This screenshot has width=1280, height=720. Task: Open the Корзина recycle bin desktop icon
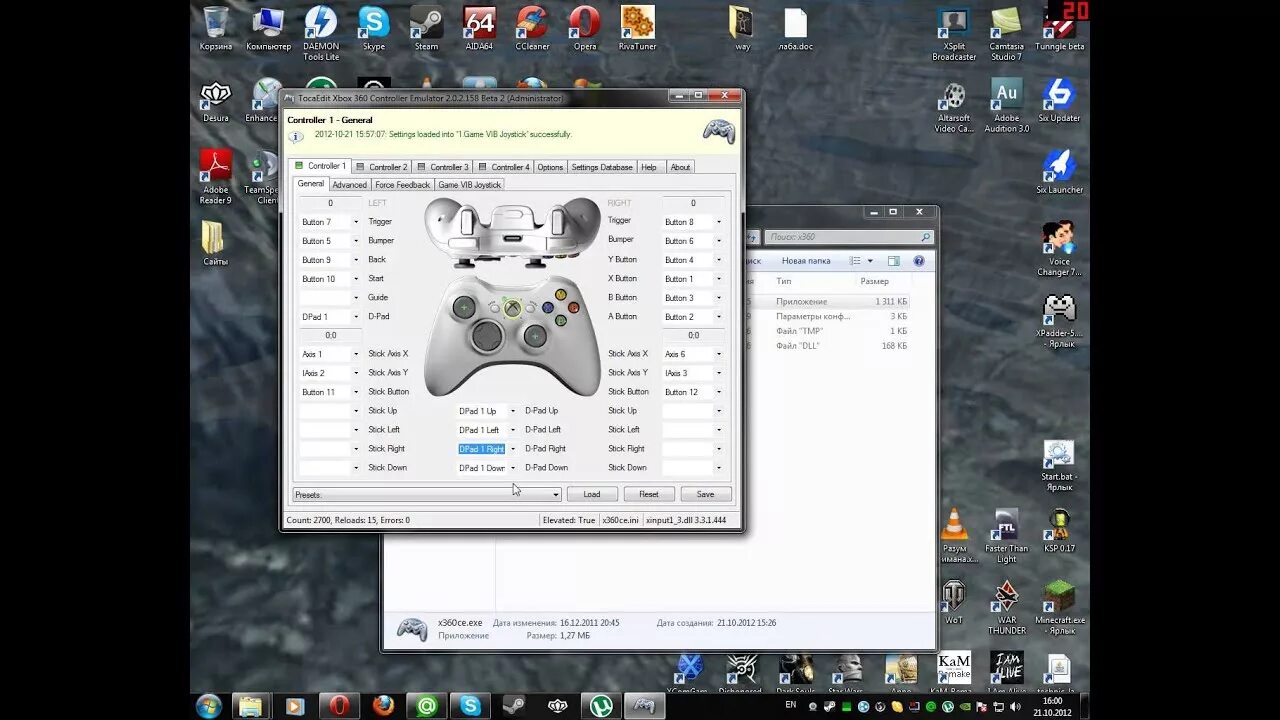click(215, 27)
